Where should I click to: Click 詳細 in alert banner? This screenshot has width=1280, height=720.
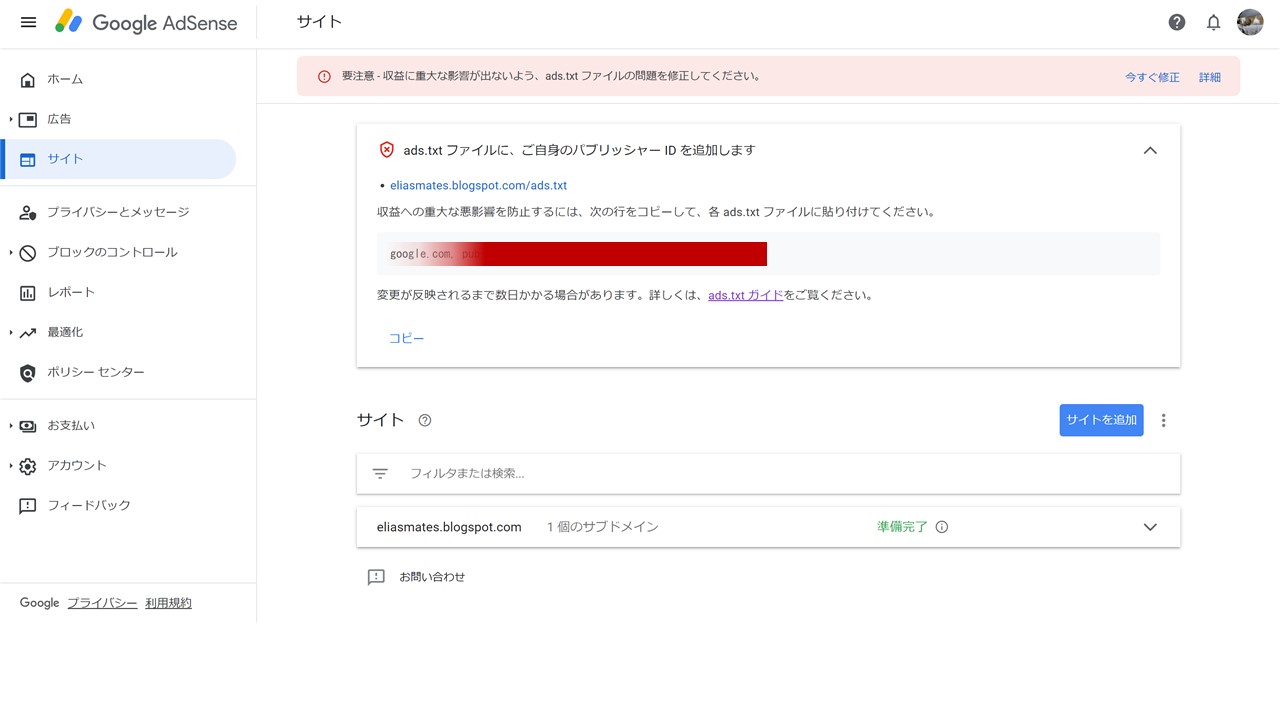1210,77
